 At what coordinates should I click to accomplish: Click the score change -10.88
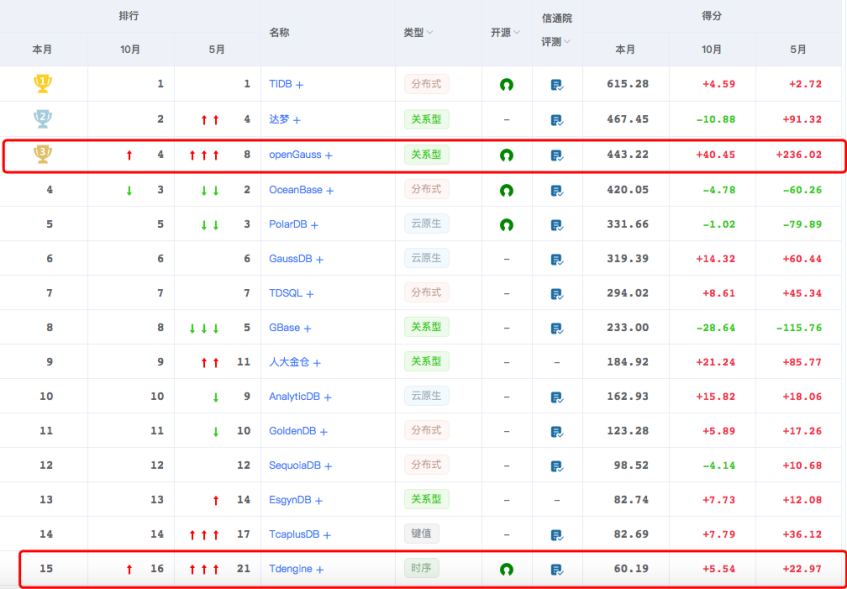[716, 119]
